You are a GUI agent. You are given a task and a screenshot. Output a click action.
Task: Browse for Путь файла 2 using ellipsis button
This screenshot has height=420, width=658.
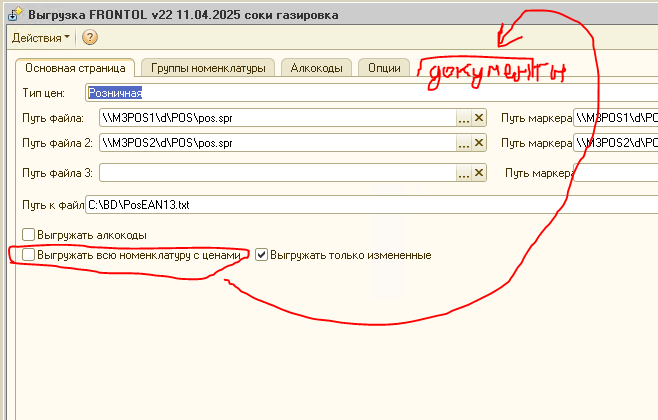463,144
